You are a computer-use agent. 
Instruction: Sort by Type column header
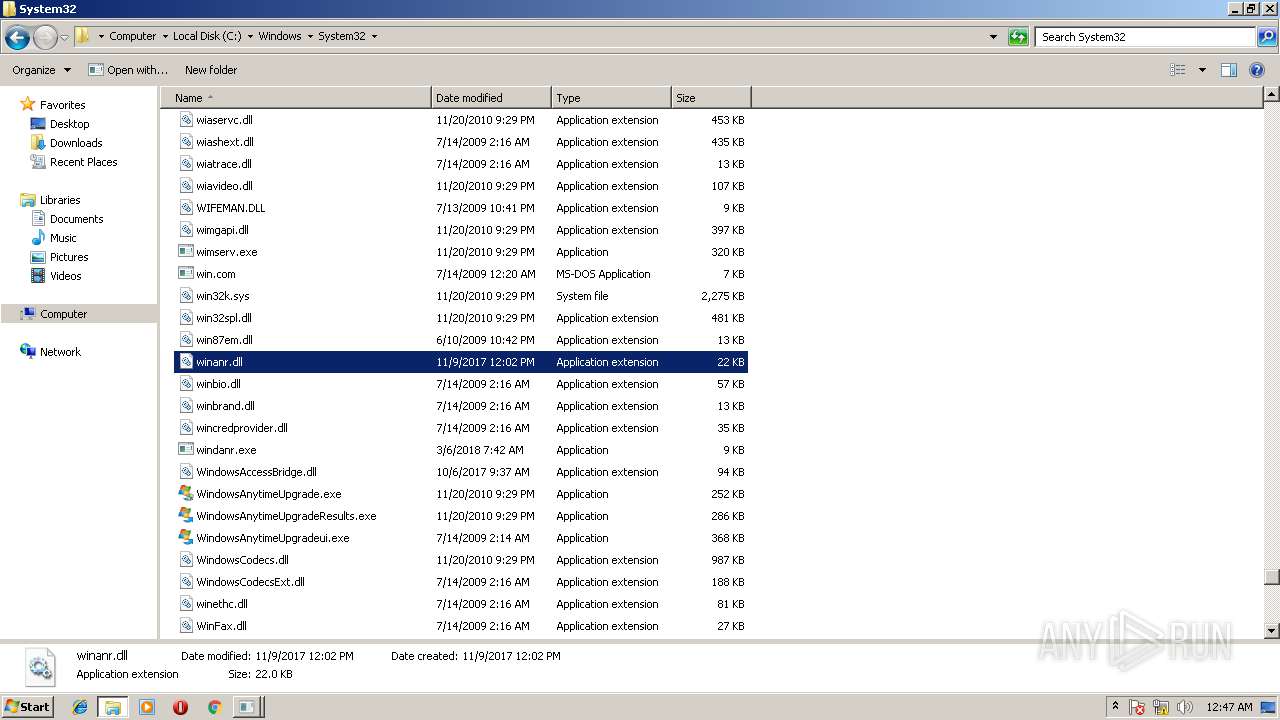click(x=611, y=98)
